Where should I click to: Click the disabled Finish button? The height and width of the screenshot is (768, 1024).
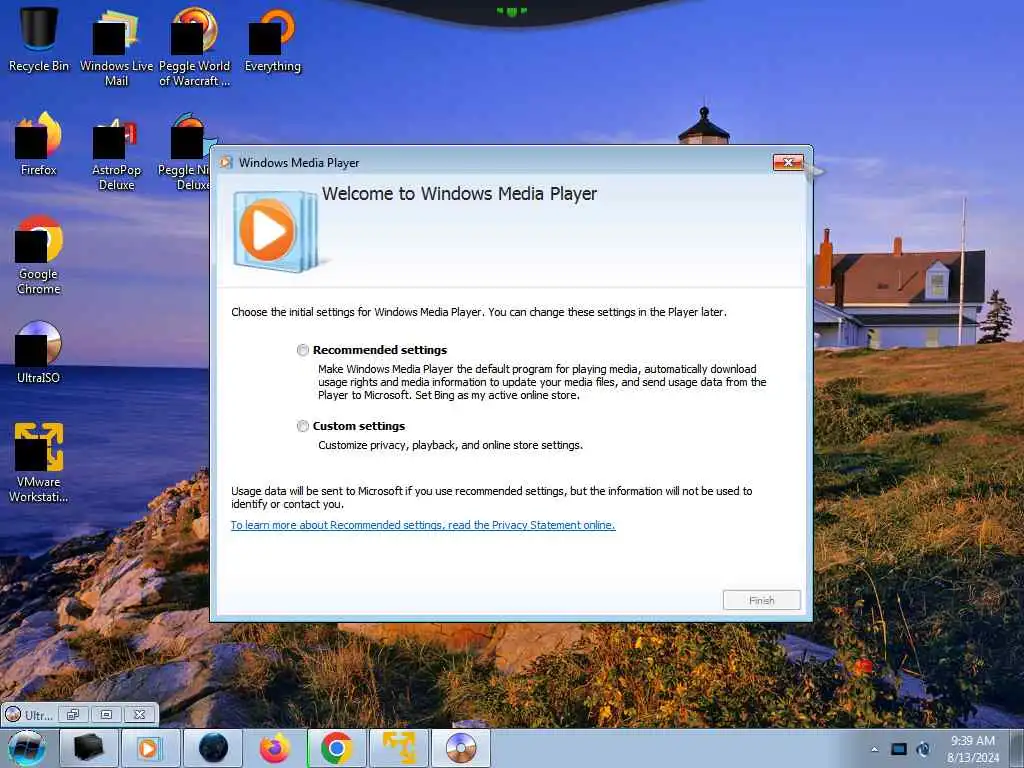click(761, 600)
